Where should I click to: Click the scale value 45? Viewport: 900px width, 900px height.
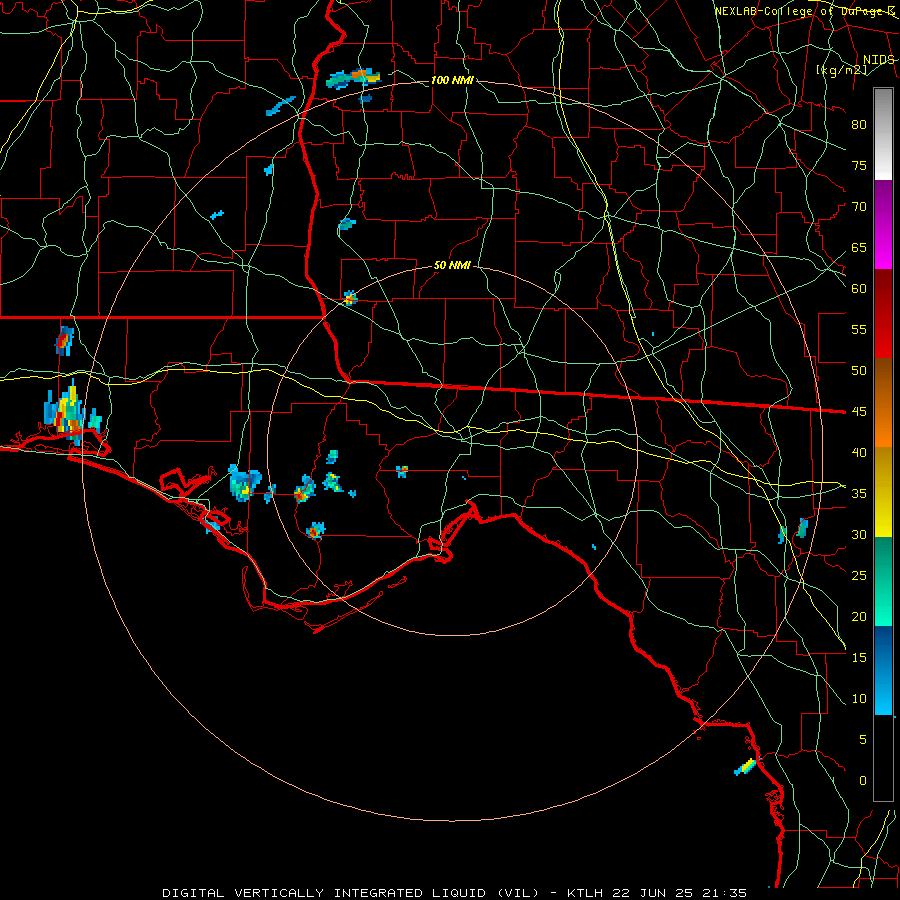[x=859, y=412]
